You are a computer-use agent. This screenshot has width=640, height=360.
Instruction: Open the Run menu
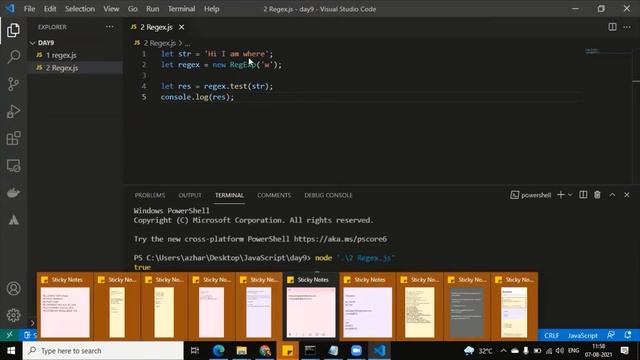(152, 9)
